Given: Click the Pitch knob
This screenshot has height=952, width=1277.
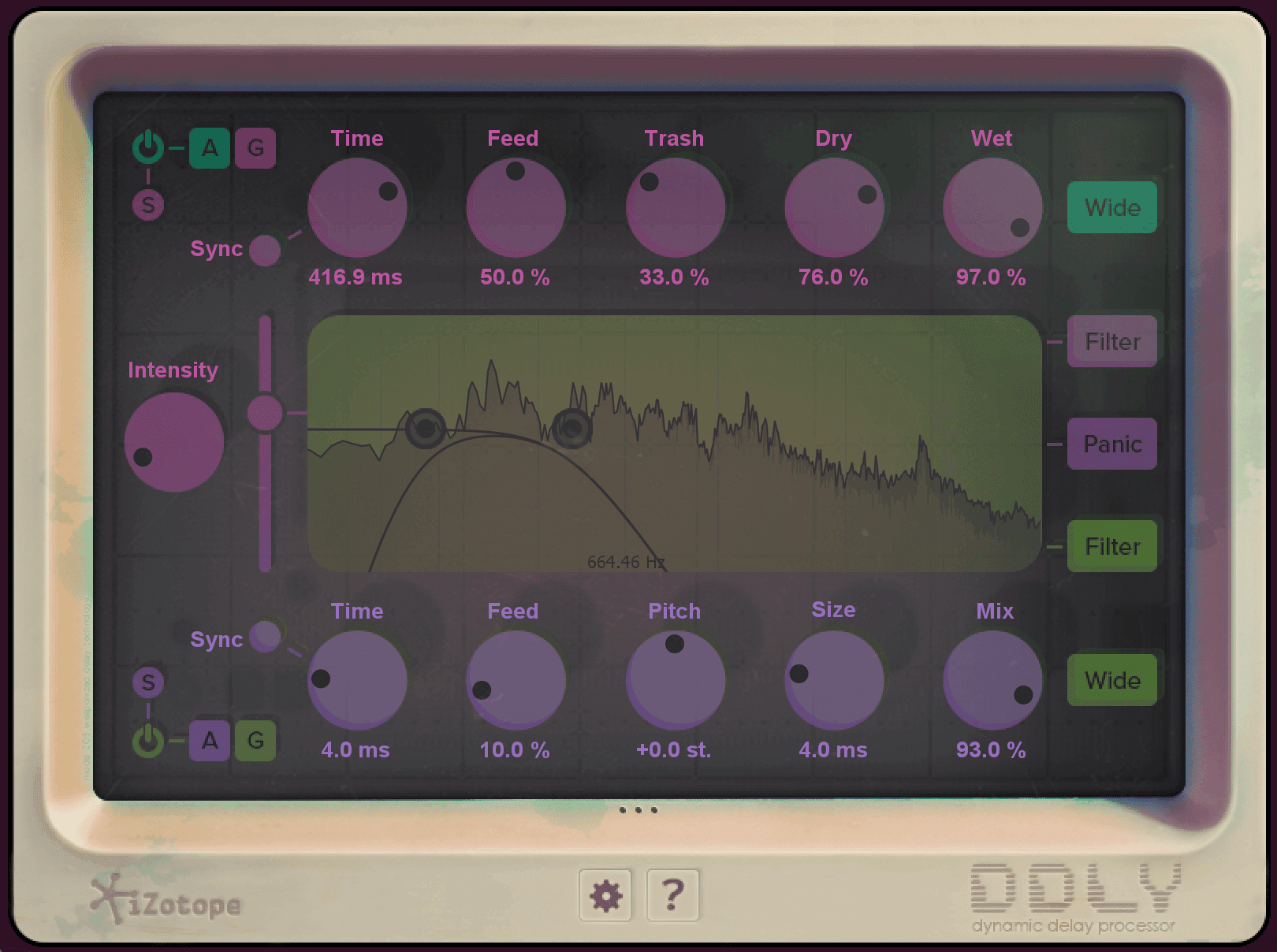Looking at the screenshot, I should 676,680.
